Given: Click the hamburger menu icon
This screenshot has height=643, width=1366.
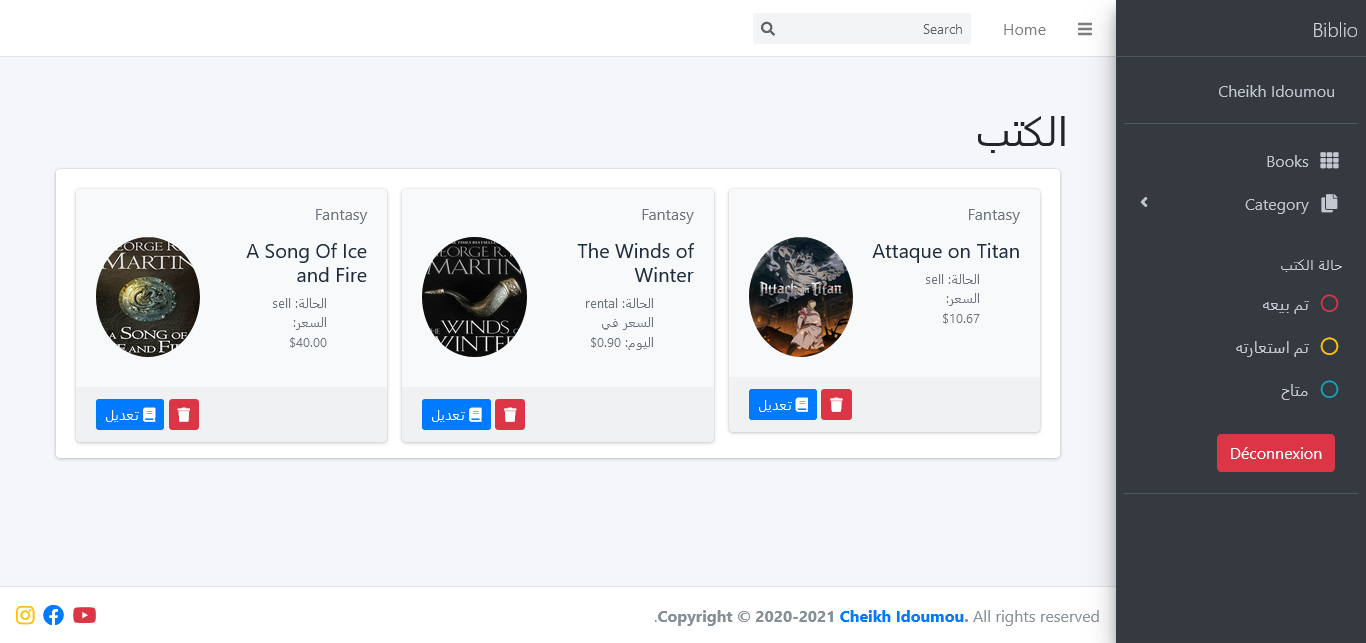Looking at the screenshot, I should pyautogui.click(x=1085, y=29).
